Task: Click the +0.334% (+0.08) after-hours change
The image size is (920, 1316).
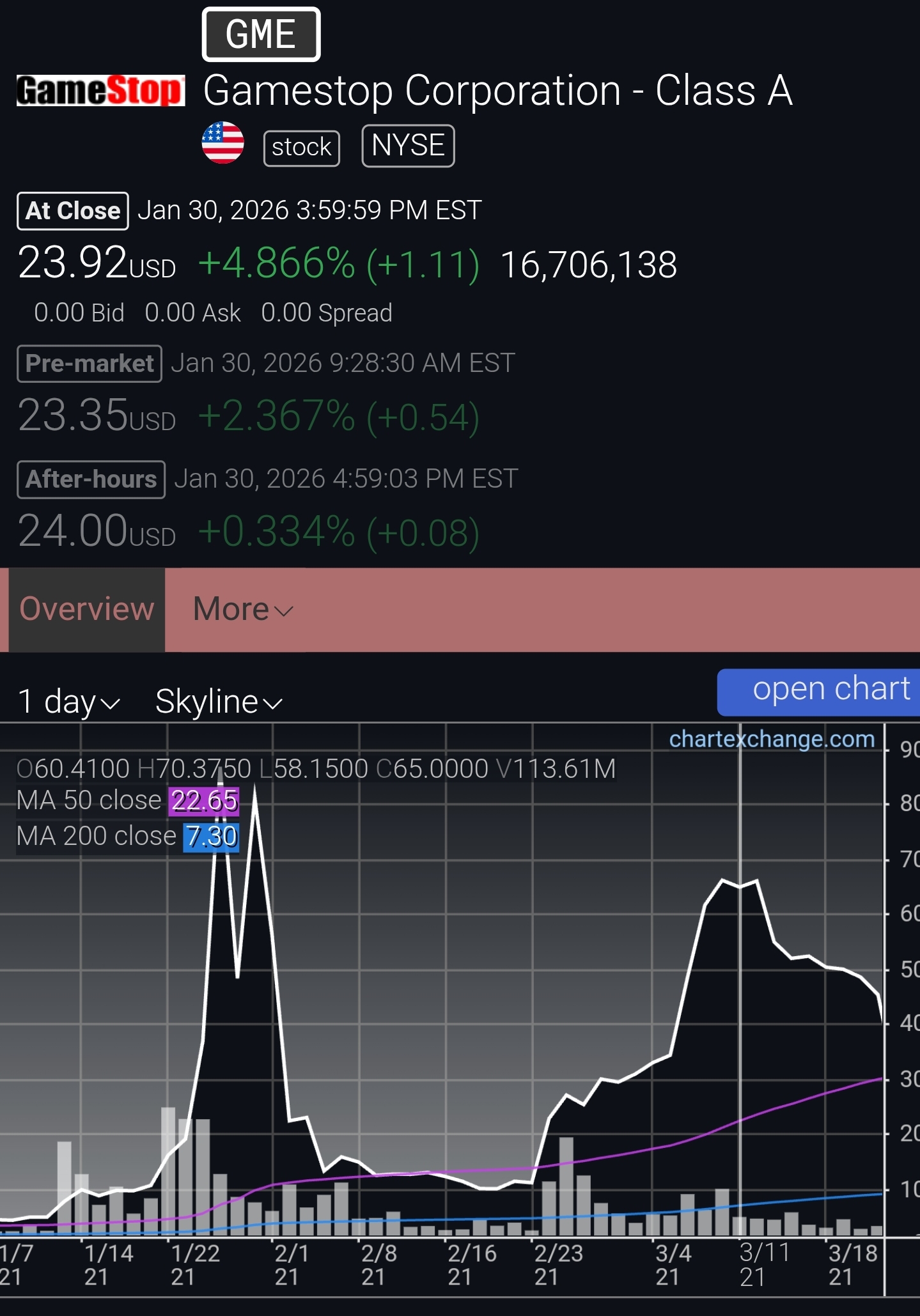Action: tap(339, 532)
